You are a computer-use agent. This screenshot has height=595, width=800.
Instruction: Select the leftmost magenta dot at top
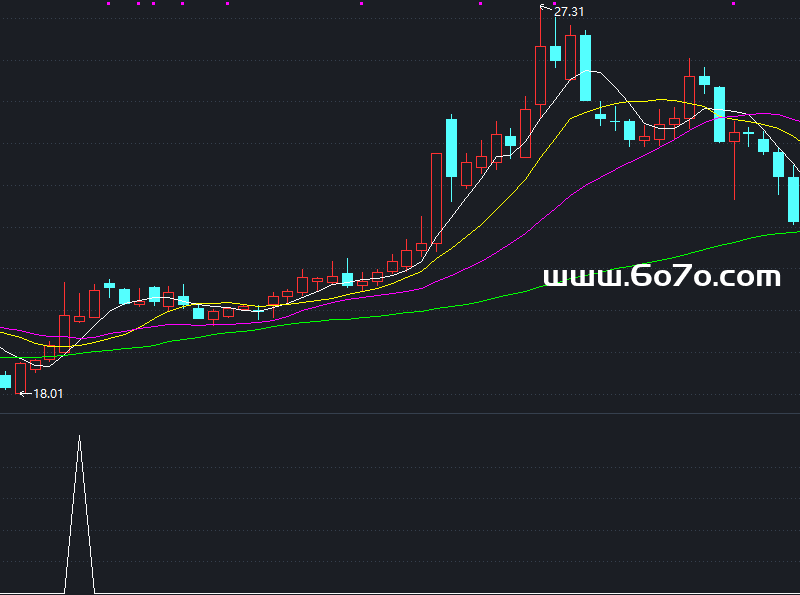pos(108,4)
